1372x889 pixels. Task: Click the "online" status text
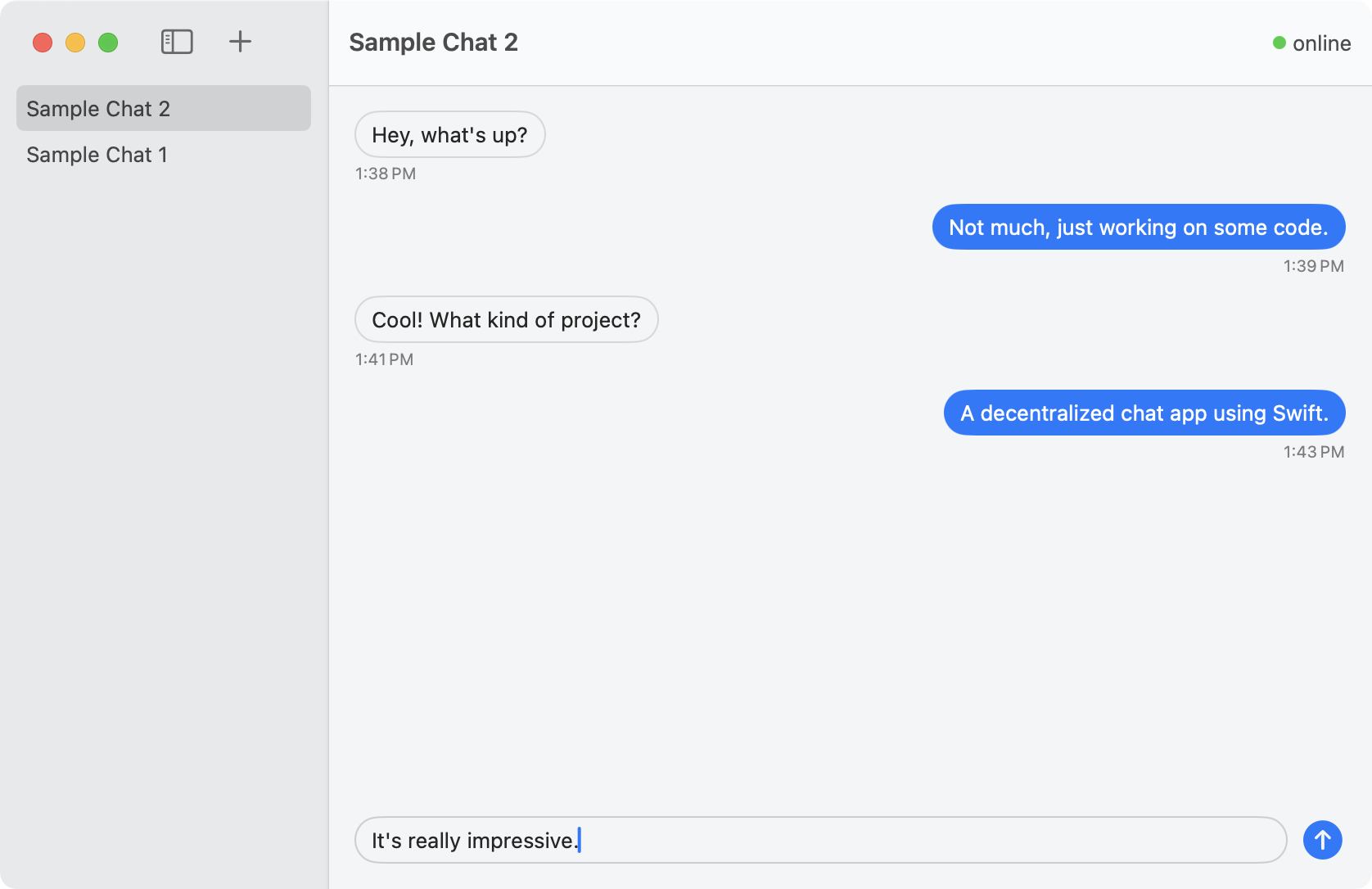click(1321, 43)
